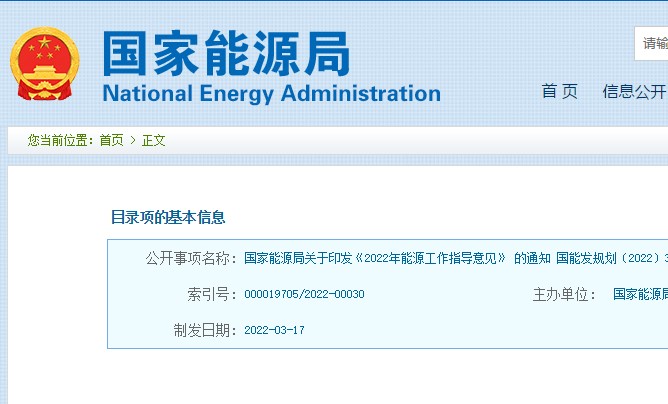The width and height of the screenshot is (668, 404).
Task: Click the 您当前位置 breadcrumb label
Action: tap(60, 140)
